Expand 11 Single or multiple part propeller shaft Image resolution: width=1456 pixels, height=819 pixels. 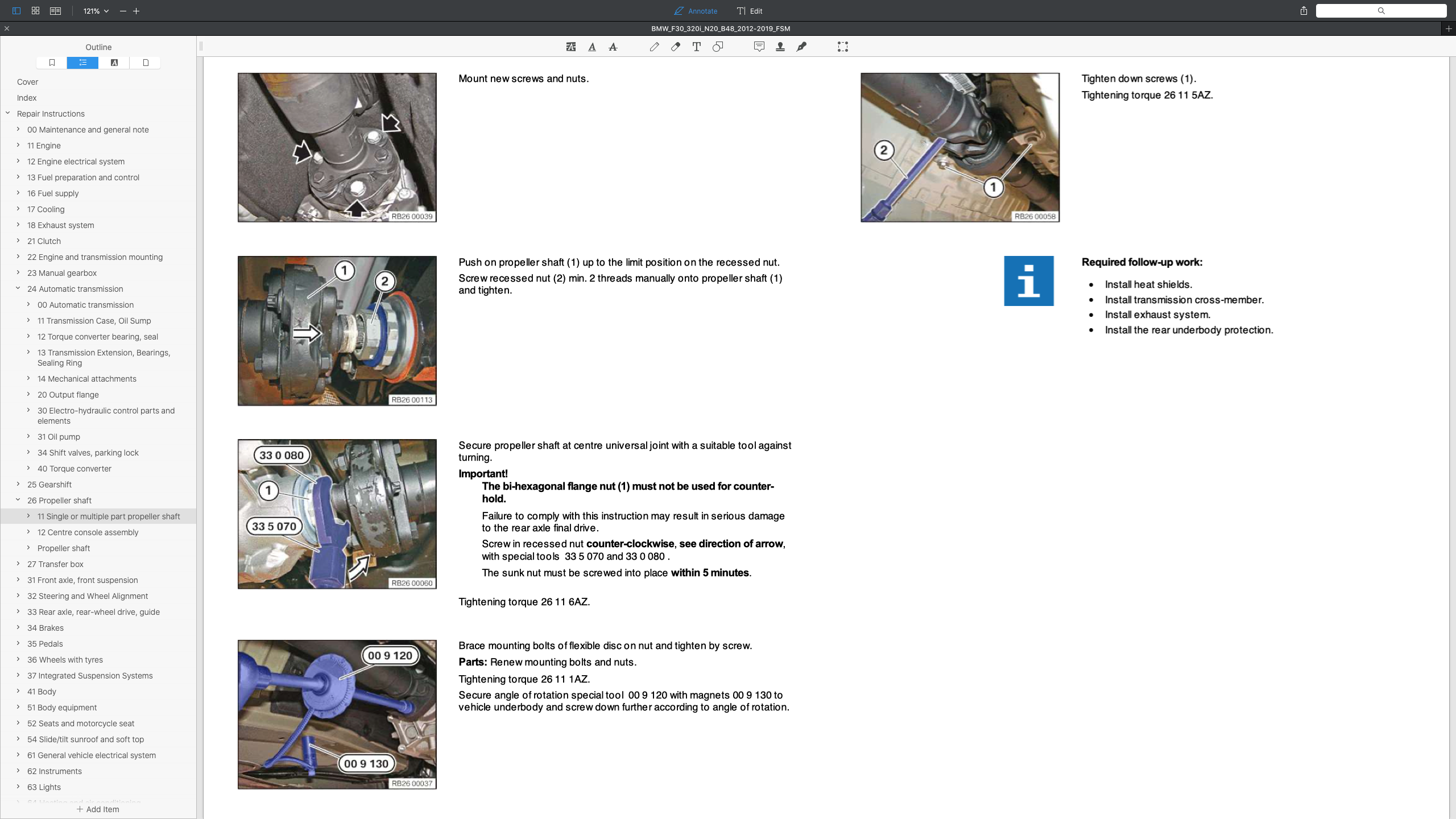(28, 516)
